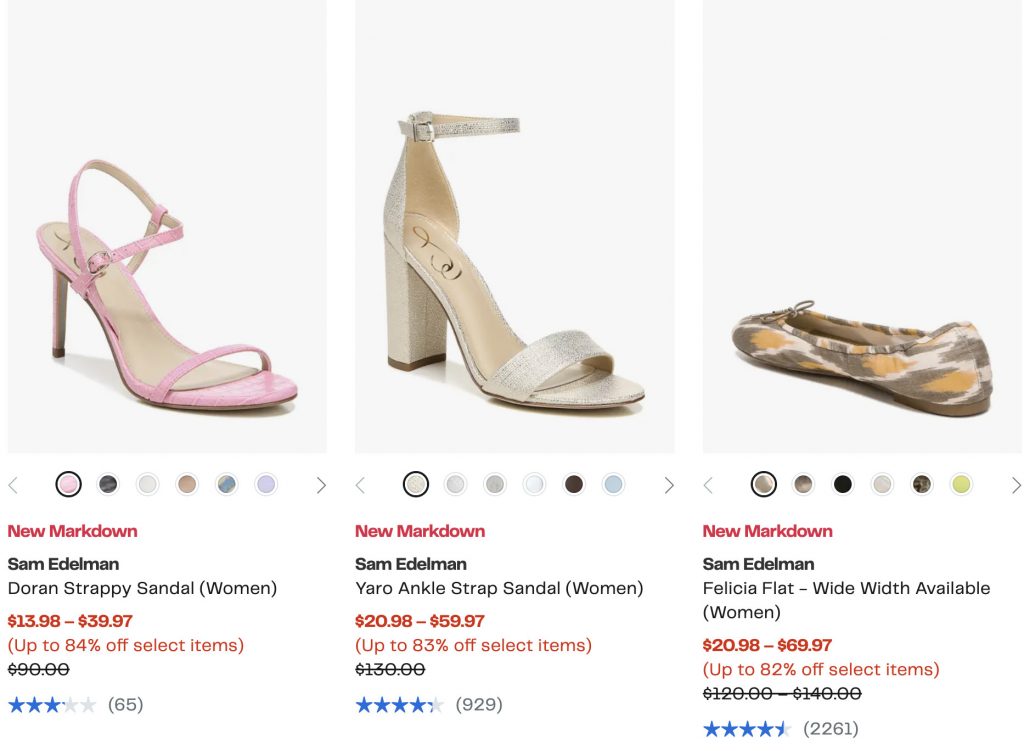View the 929 reviews for Yaro Sandal
Viewport: 1024px width, 751px height.
pos(478,705)
